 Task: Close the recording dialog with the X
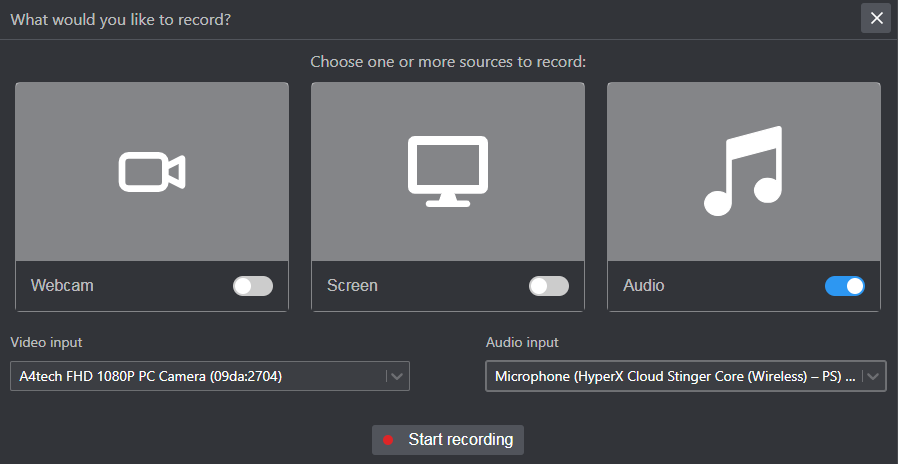[x=876, y=18]
